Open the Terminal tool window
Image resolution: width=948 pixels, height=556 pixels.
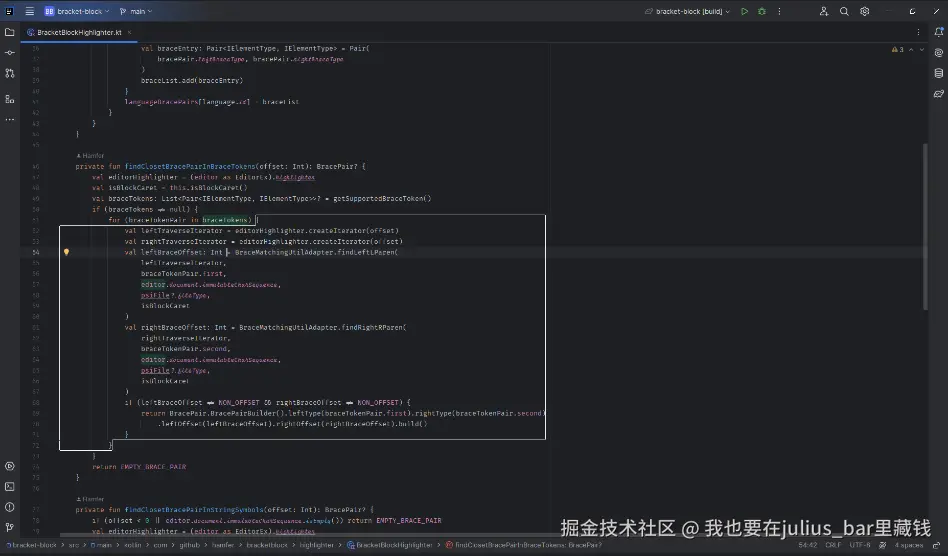10,486
